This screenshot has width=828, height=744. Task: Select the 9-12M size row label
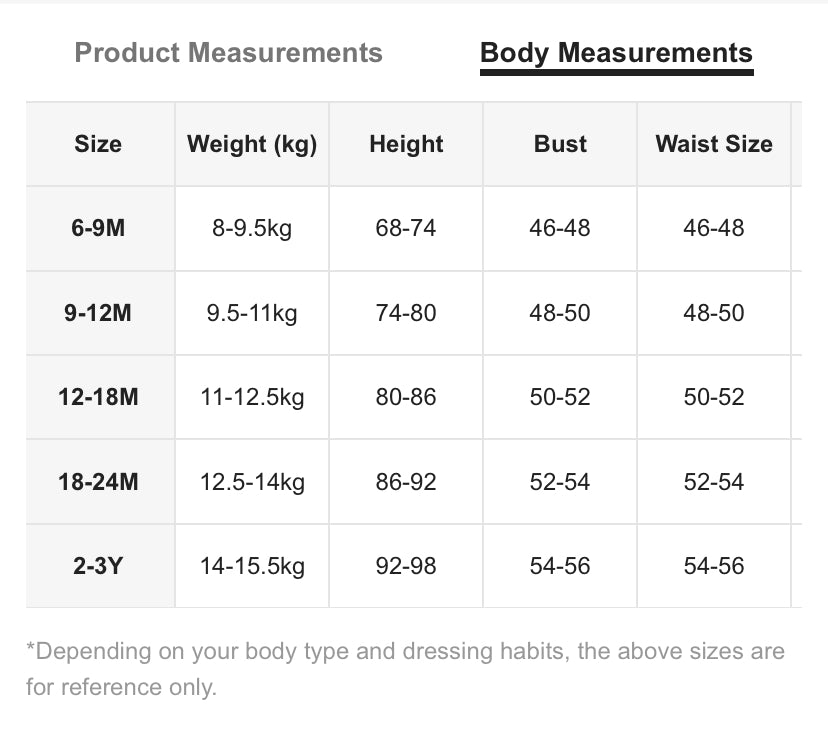98,313
